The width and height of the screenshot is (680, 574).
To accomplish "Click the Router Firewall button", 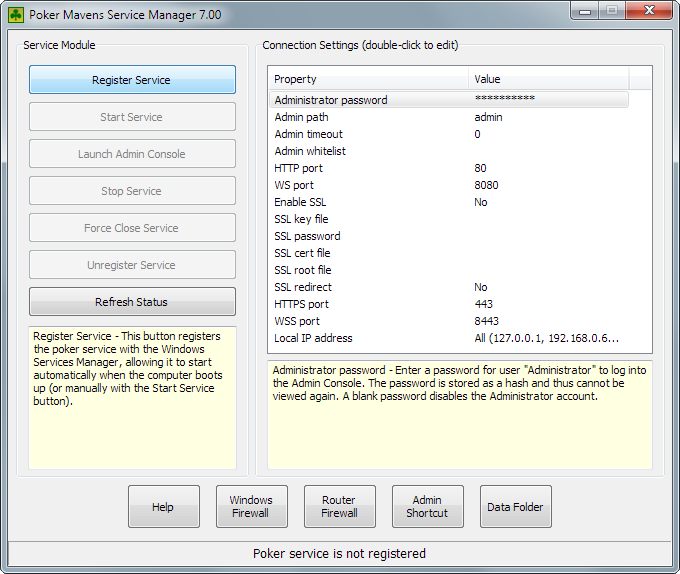I will (339, 507).
